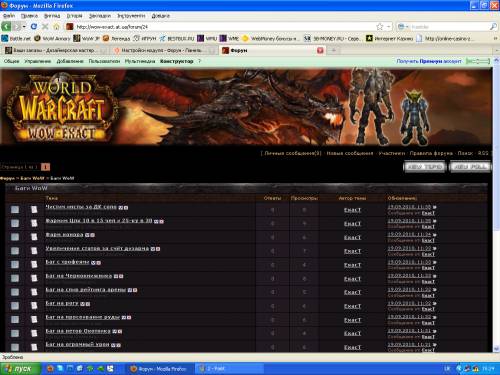Click the Stop loading icon

(45, 26)
